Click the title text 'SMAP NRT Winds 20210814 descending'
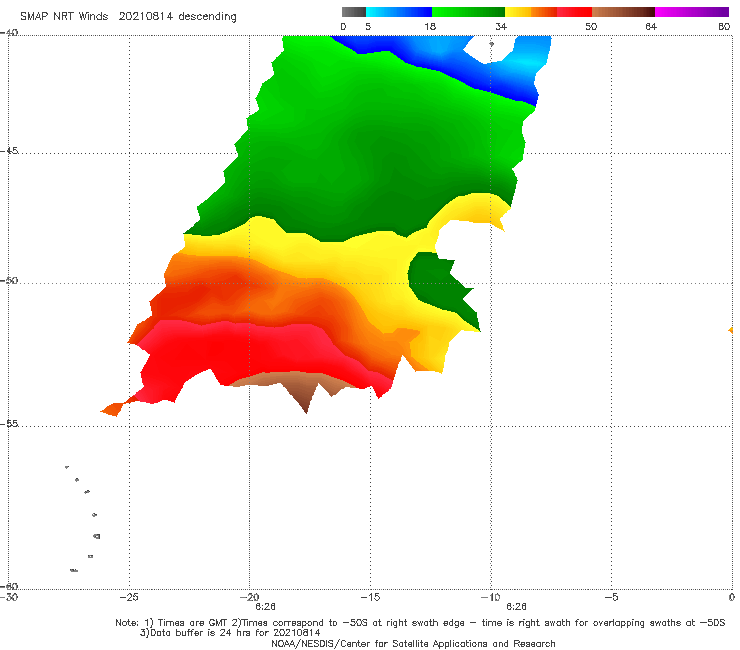740x650 pixels. point(128,16)
